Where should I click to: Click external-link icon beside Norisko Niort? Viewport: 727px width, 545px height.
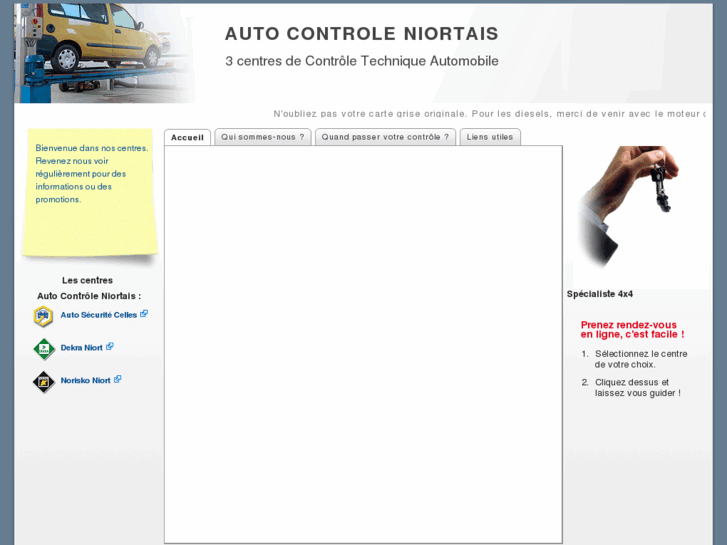pos(118,379)
